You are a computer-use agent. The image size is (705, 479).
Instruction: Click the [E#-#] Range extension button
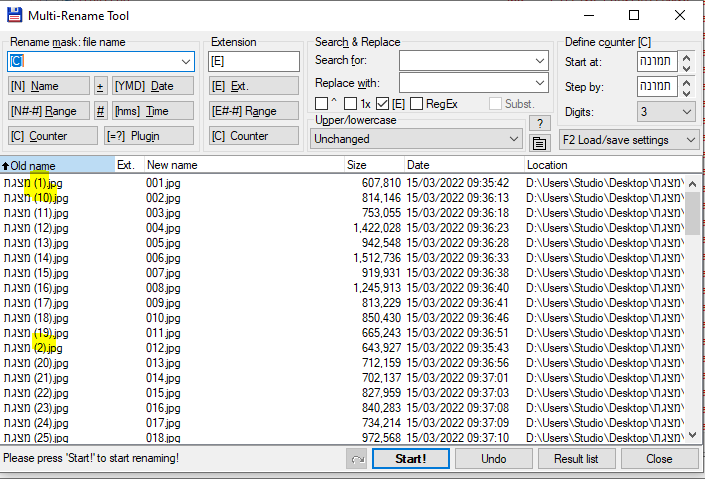254,111
